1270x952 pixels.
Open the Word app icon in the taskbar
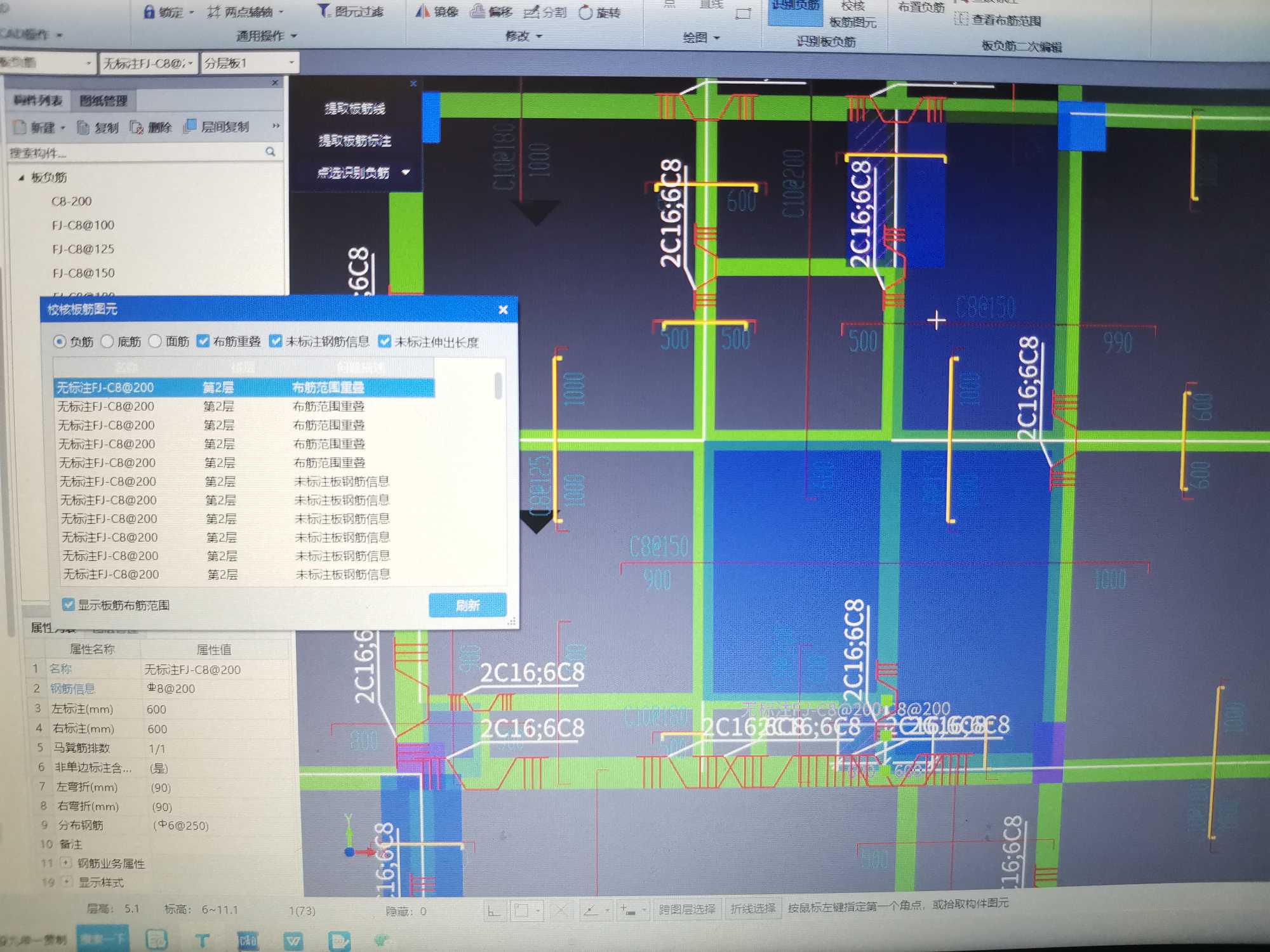click(293, 940)
